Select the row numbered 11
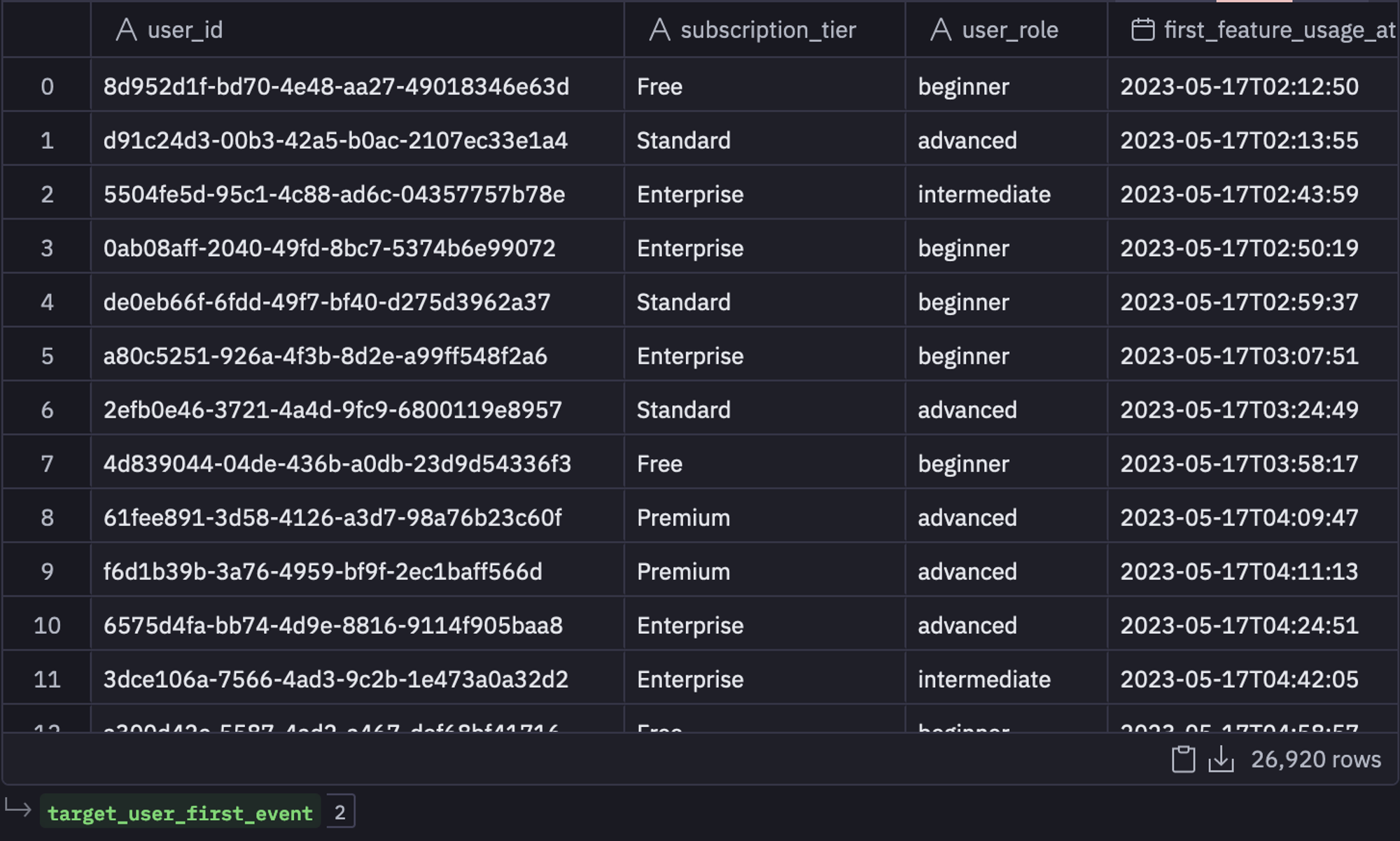 point(47,679)
